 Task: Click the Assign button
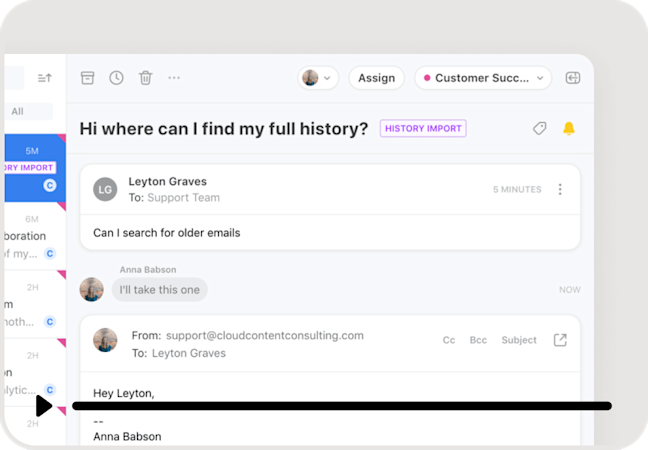tap(376, 78)
